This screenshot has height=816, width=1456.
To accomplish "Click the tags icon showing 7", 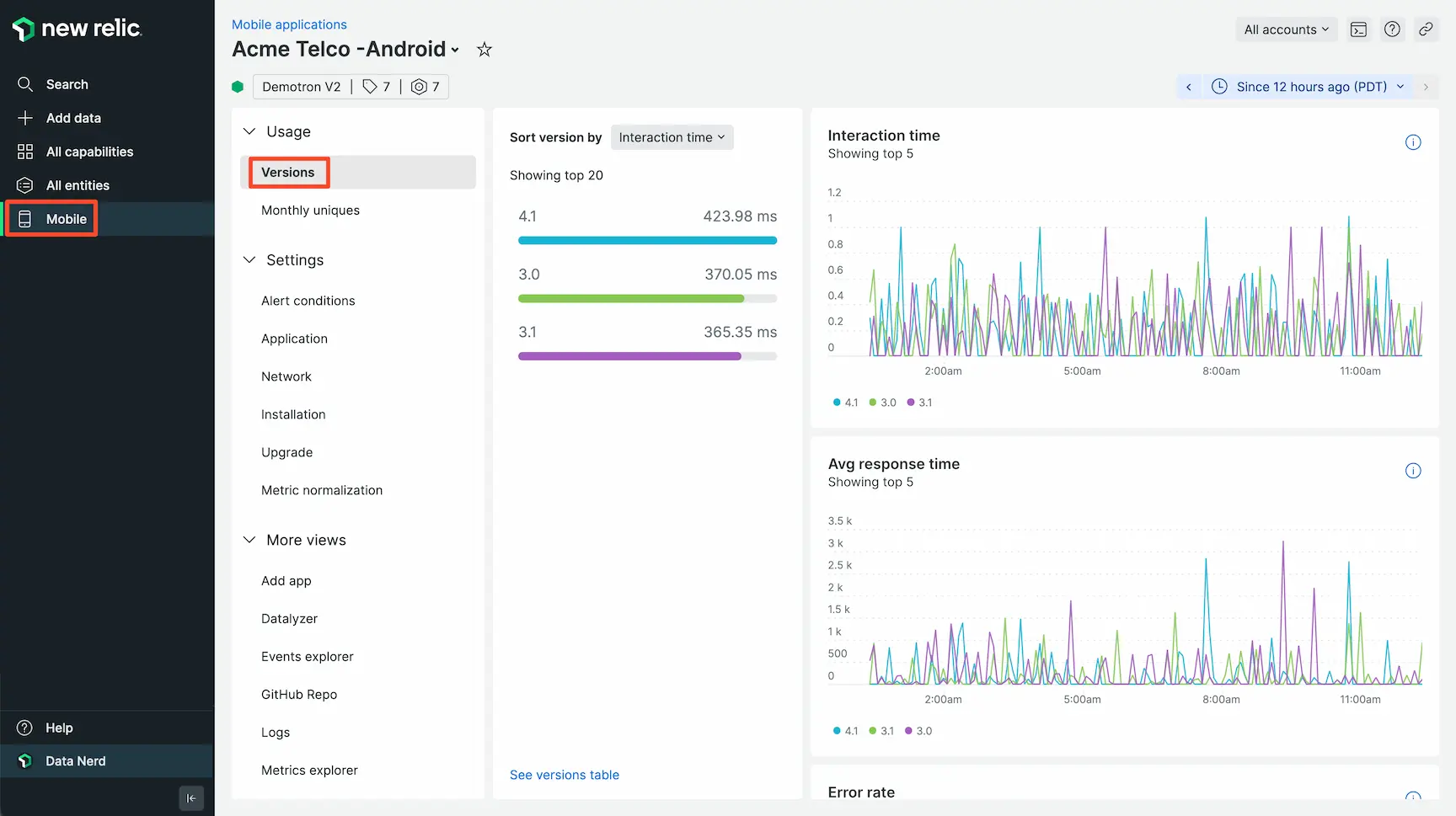I will tap(376, 87).
